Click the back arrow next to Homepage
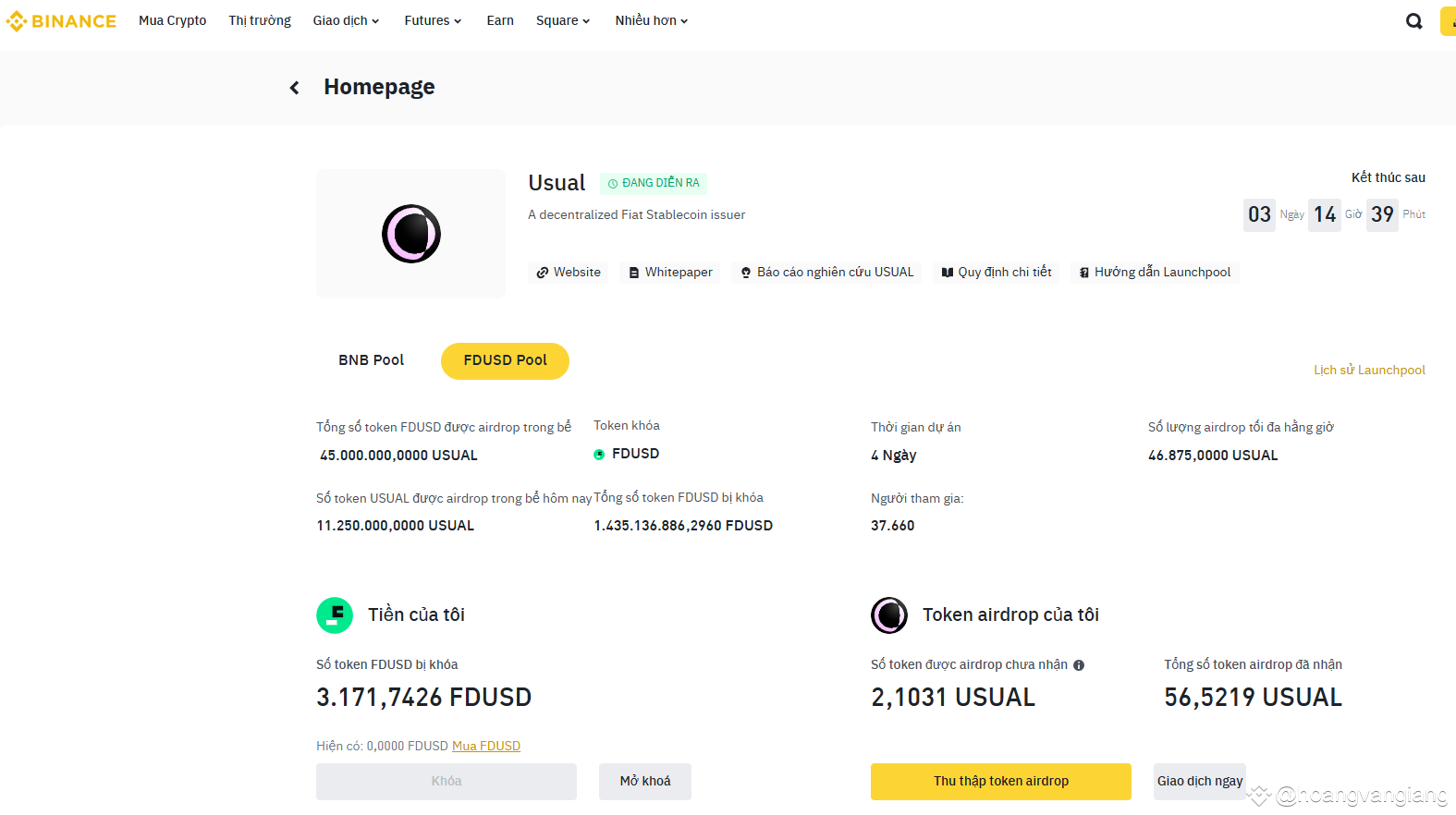1456x815 pixels. (294, 87)
